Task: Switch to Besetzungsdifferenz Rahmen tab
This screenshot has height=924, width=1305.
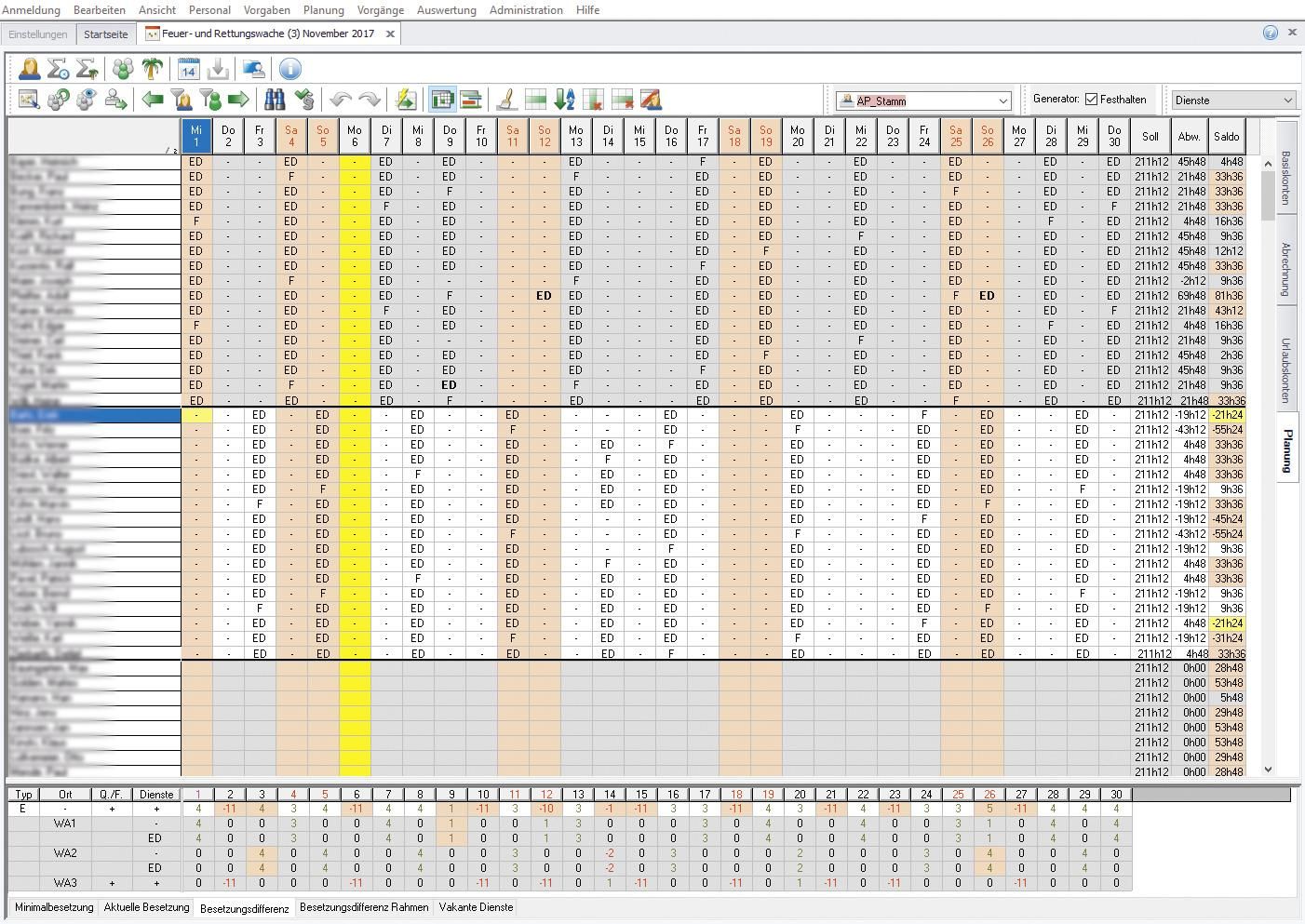Action: coord(364,907)
